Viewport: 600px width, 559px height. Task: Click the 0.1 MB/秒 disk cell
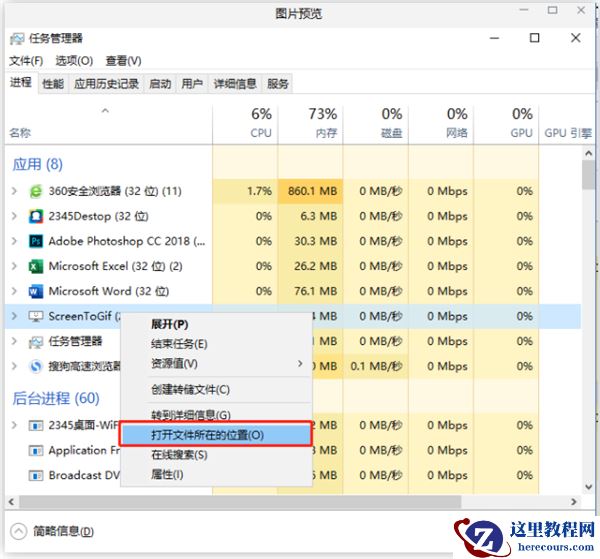[376, 367]
